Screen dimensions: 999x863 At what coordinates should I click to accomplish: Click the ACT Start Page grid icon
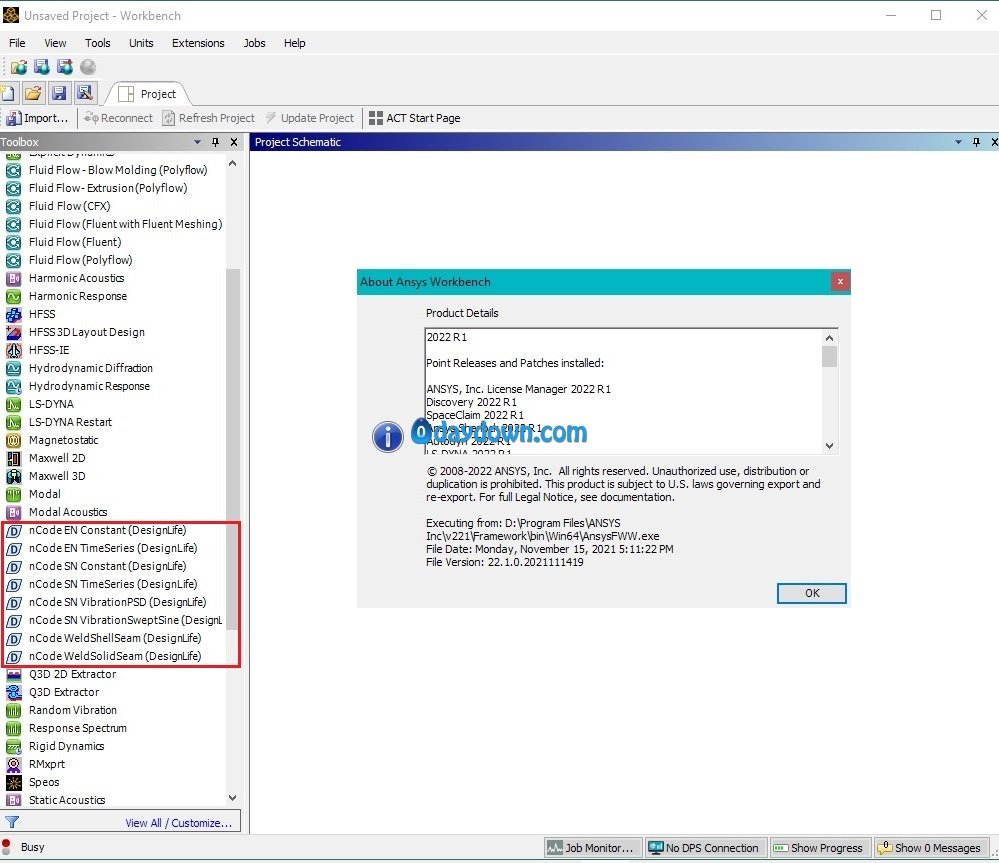pos(376,118)
